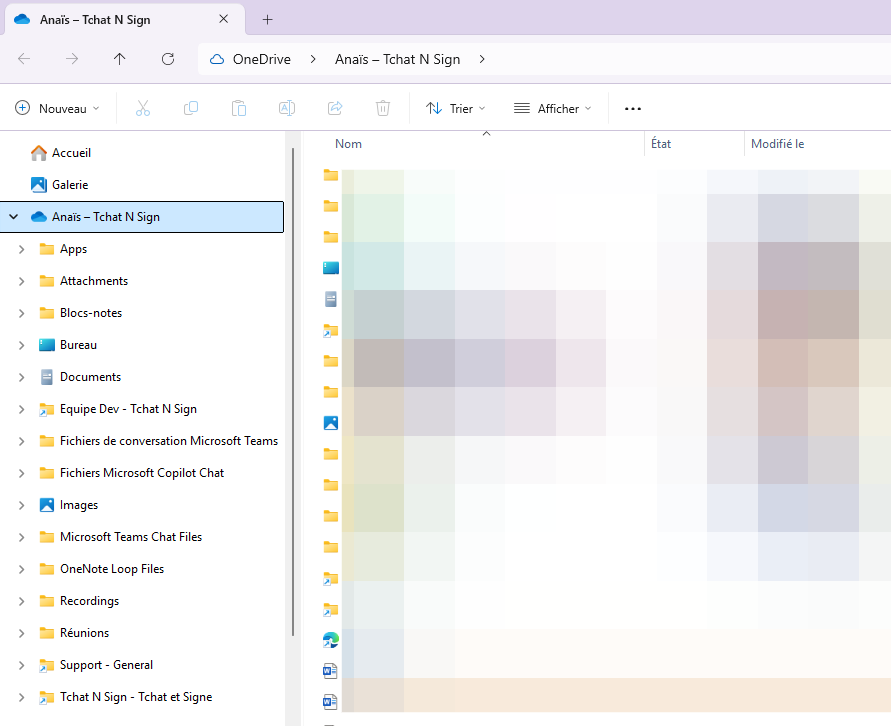The width and height of the screenshot is (891, 726).
Task: Click the Paste clipboard icon
Action: 239,108
